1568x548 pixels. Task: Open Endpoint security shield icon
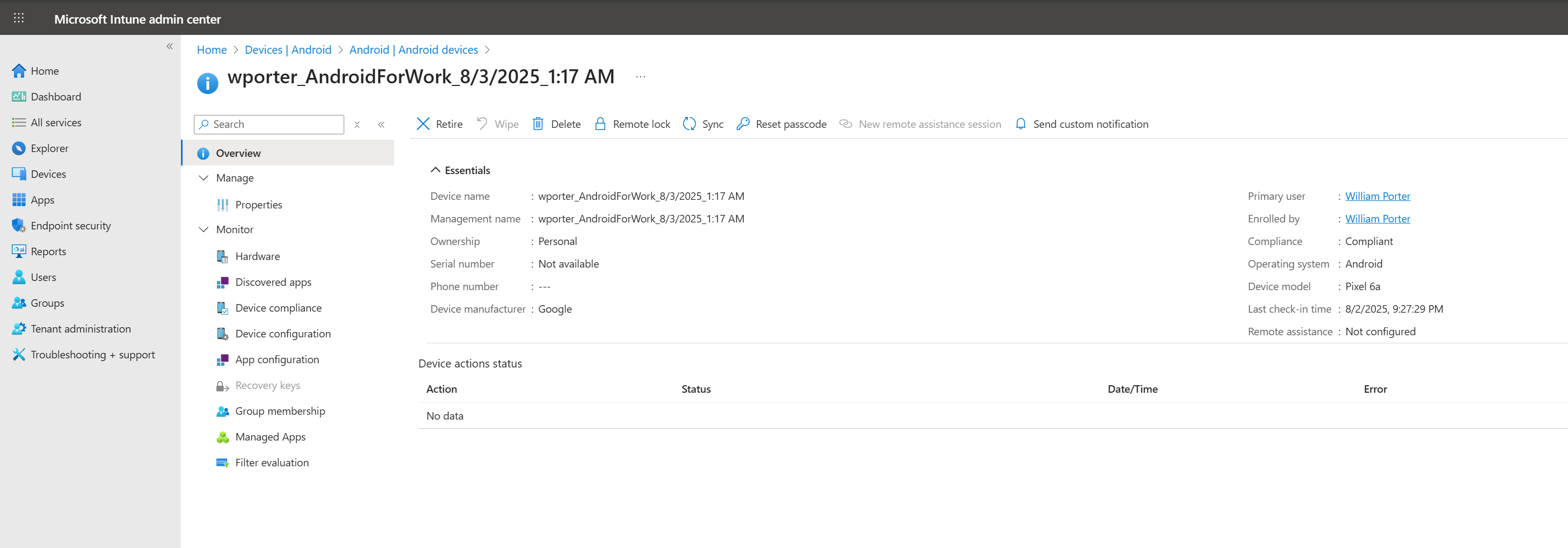point(19,225)
